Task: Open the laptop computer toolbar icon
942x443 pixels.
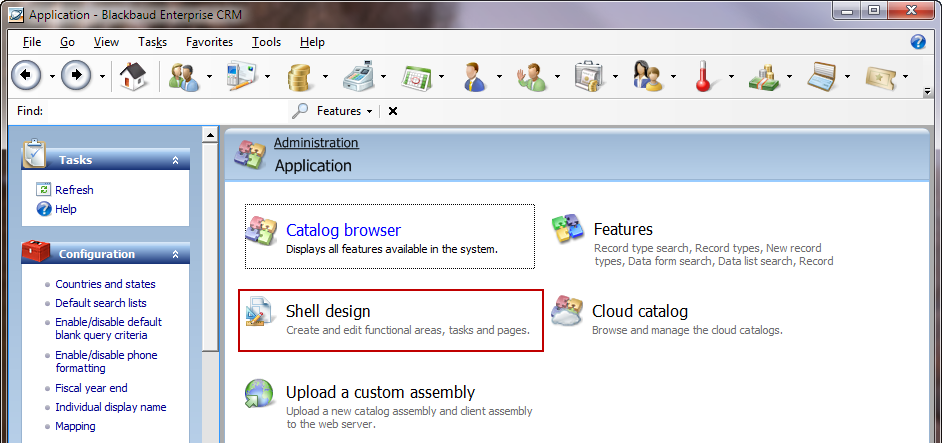Action: point(822,77)
